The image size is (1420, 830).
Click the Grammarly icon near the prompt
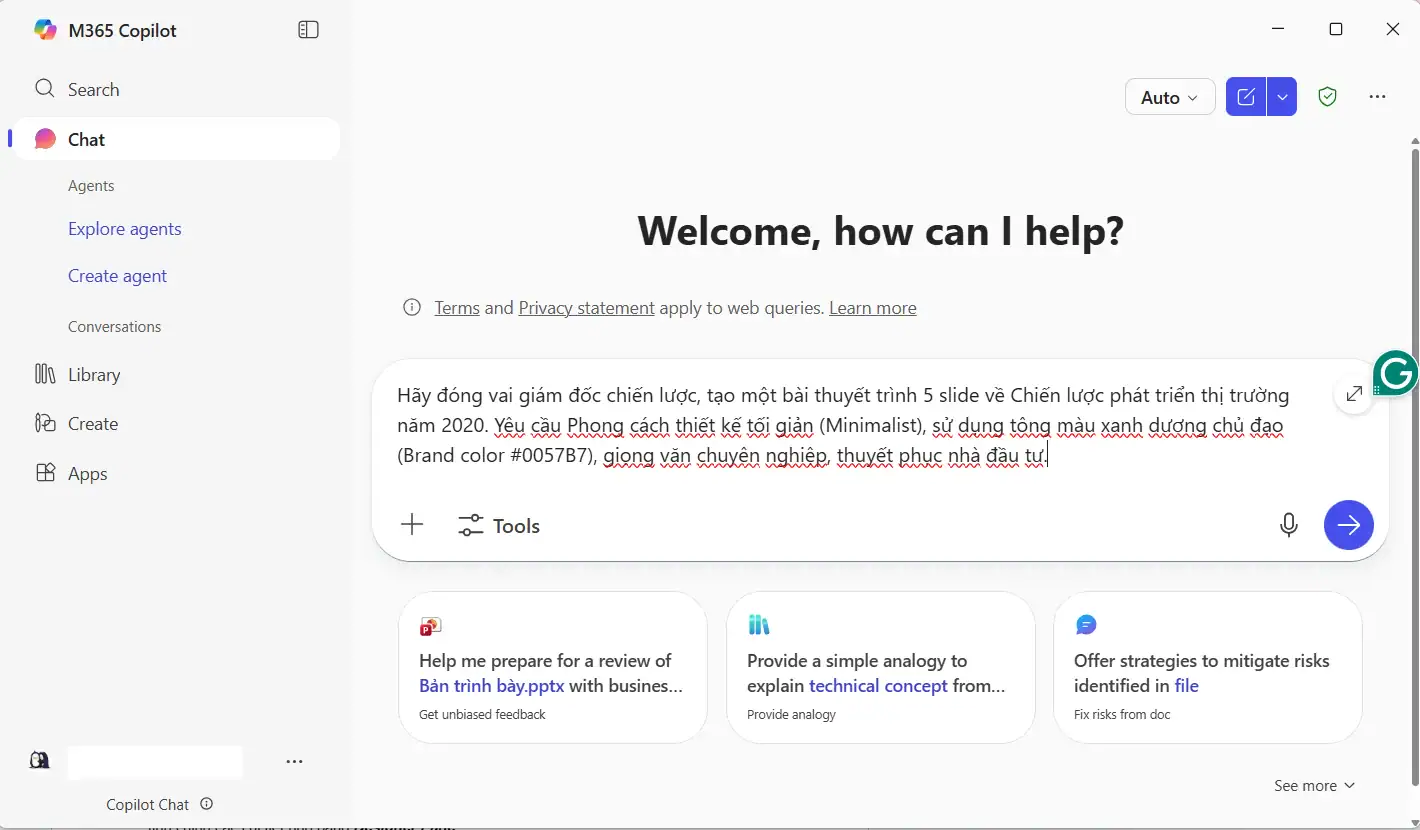pos(1397,373)
